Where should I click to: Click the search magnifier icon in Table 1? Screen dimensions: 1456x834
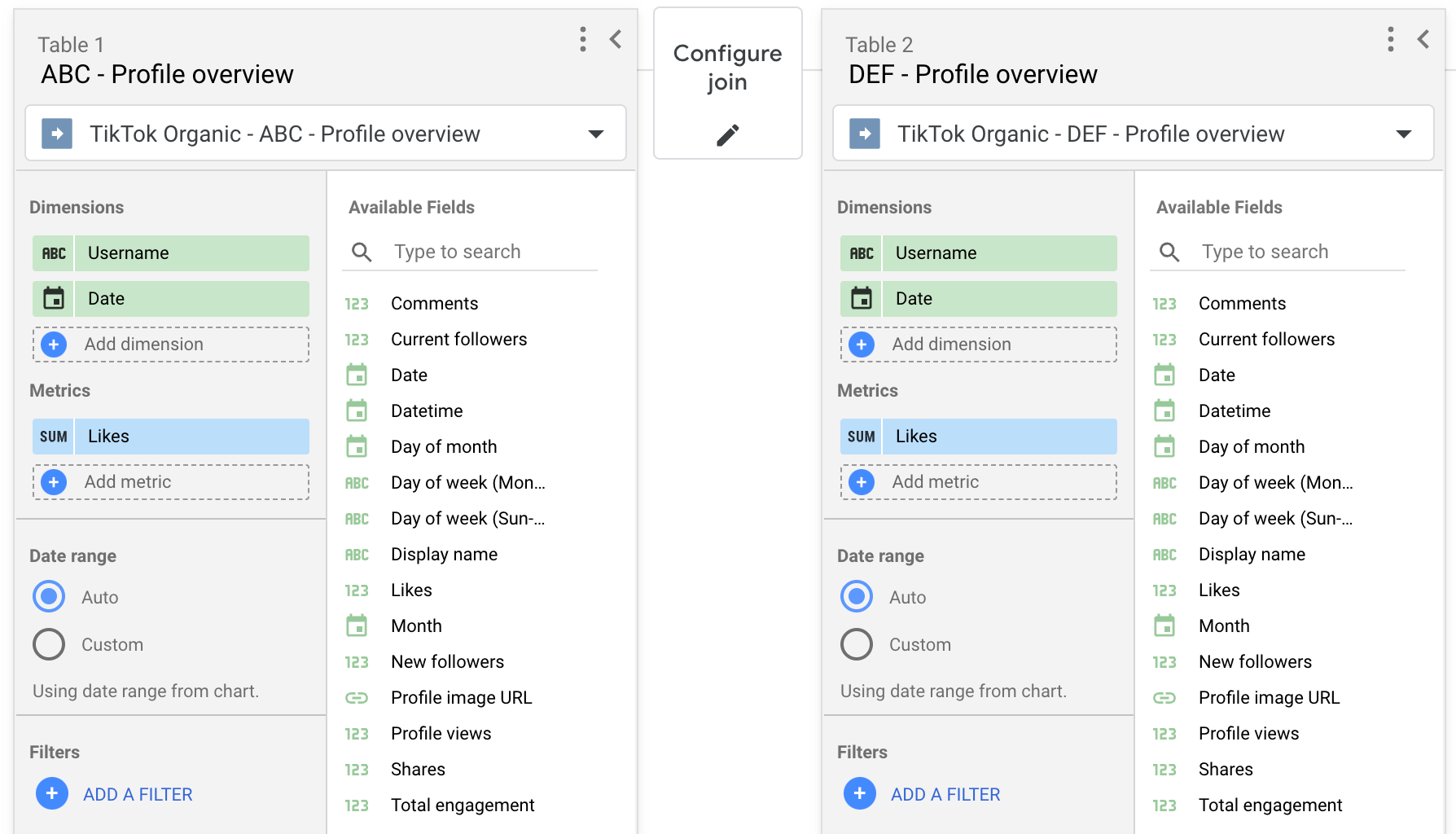point(362,252)
